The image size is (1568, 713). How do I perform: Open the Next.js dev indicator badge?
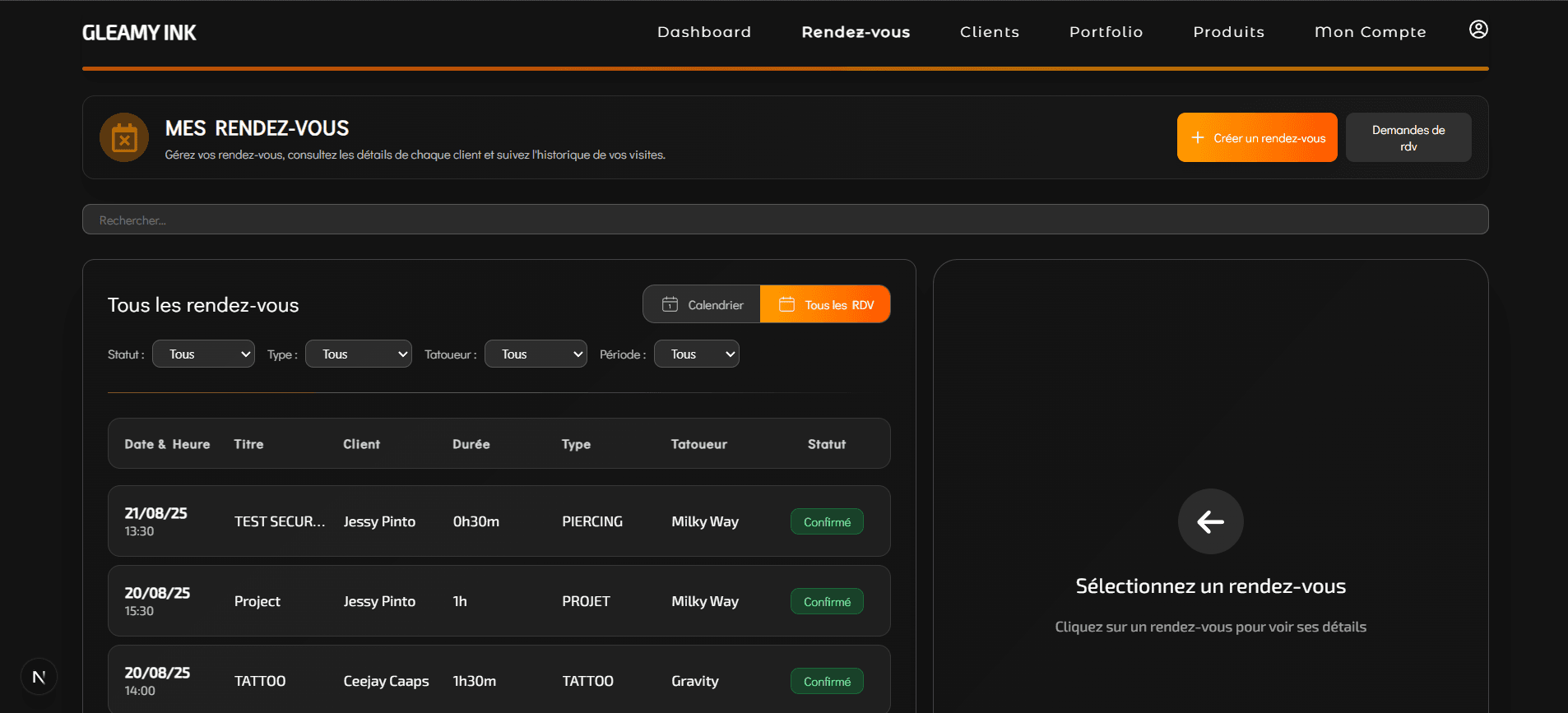(x=39, y=677)
